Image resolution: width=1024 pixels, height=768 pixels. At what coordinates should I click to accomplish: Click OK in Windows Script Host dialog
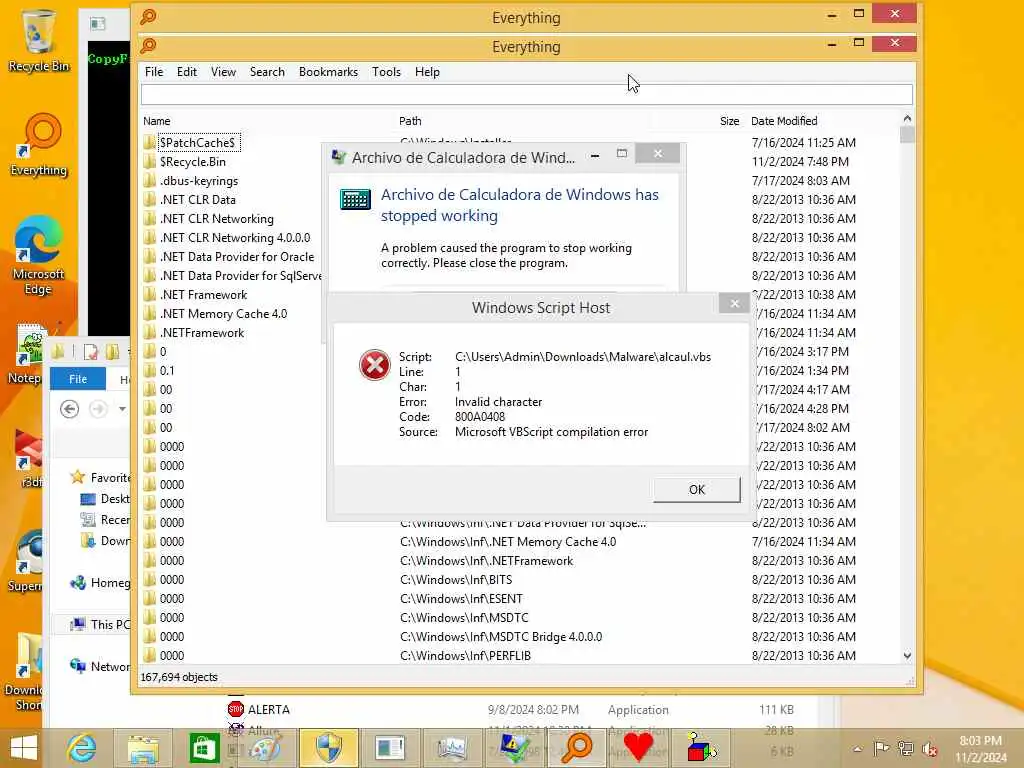point(696,489)
